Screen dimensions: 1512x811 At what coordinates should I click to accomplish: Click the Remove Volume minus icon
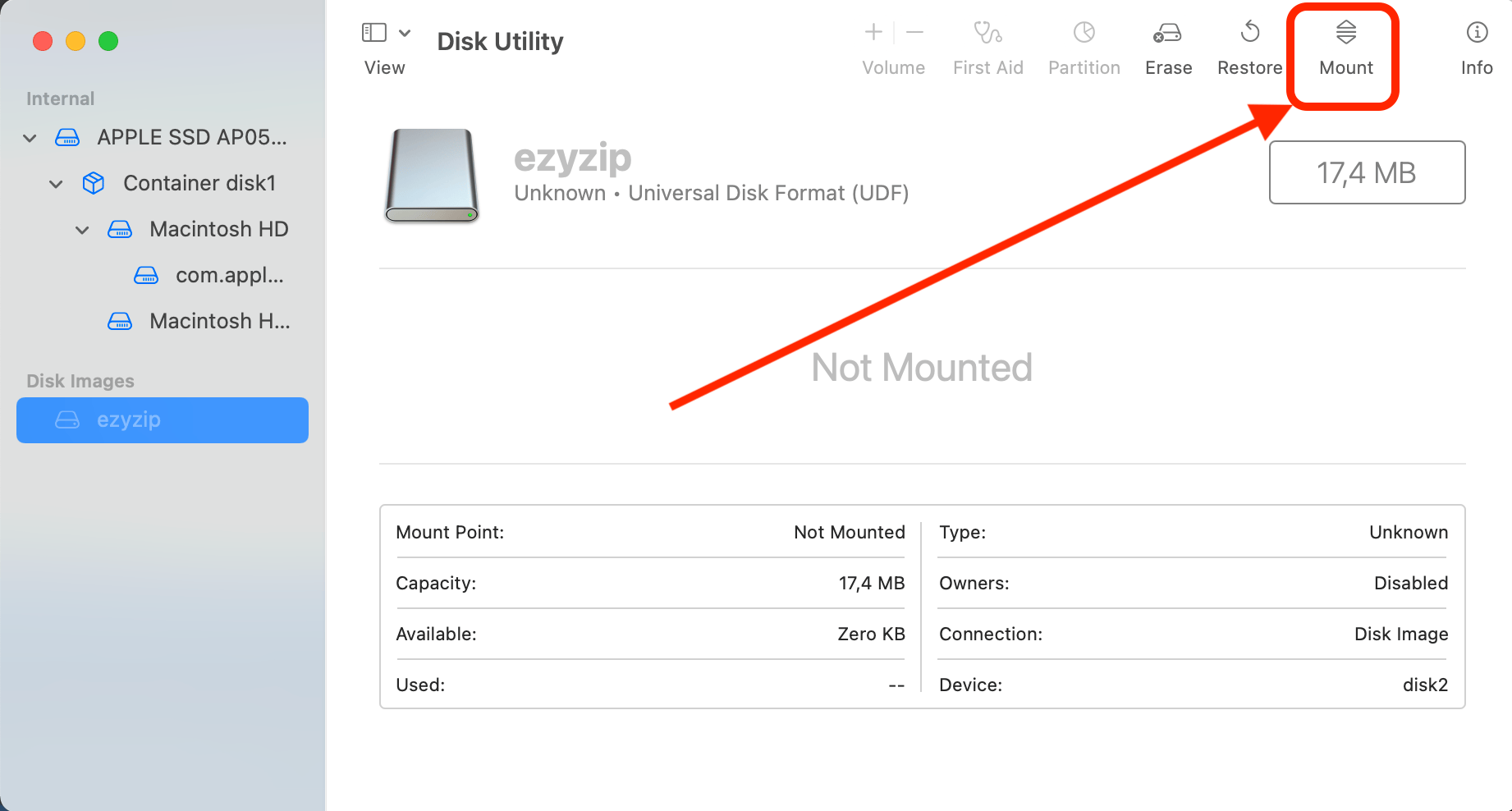click(914, 33)
